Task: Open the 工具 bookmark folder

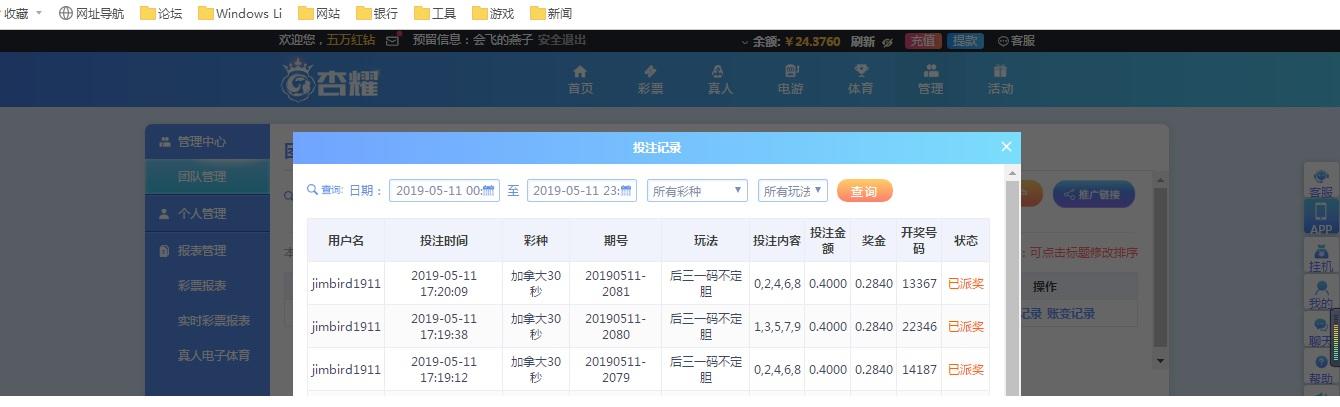Action: click(x=435, y=13)
